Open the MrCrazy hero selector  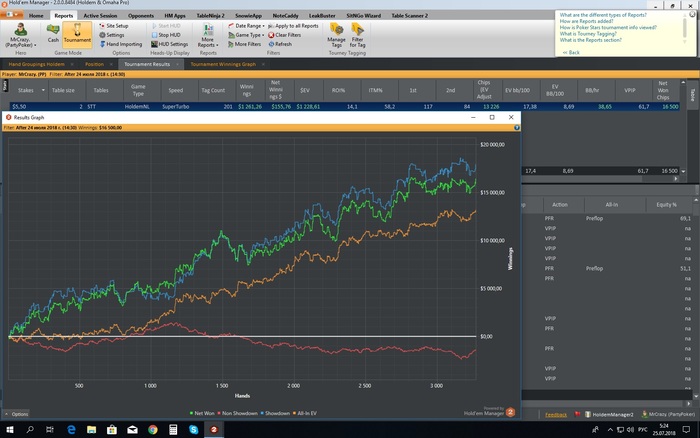(x=21, y=35)
